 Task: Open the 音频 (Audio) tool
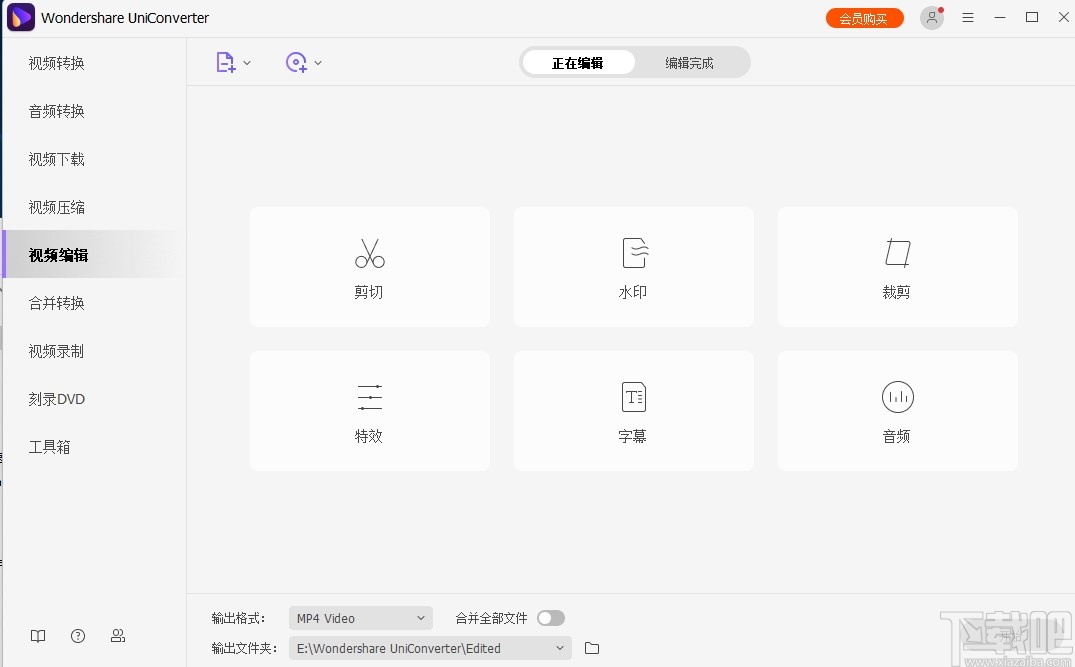point(896,411)
